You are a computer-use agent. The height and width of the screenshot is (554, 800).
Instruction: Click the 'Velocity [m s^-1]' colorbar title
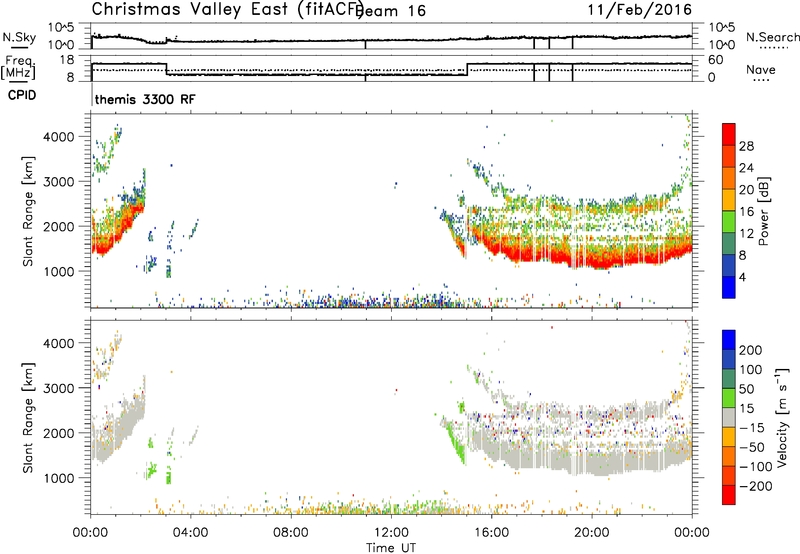coord(782,417)
